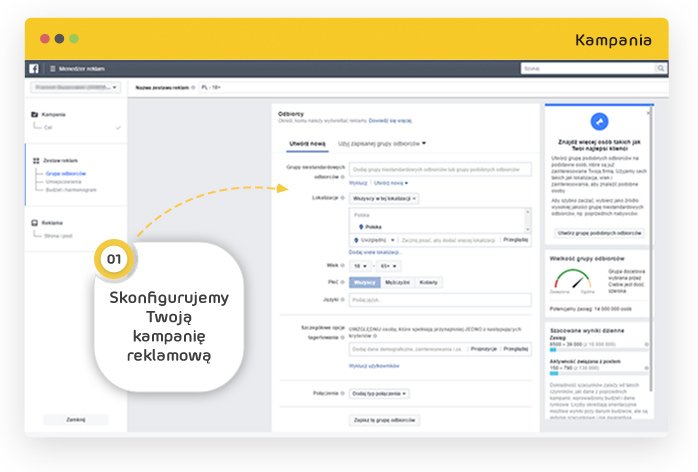Viewport: 698px width, 472px height.
Task: Click the Zestaw reklam grid icon
Action: [34, 160]
